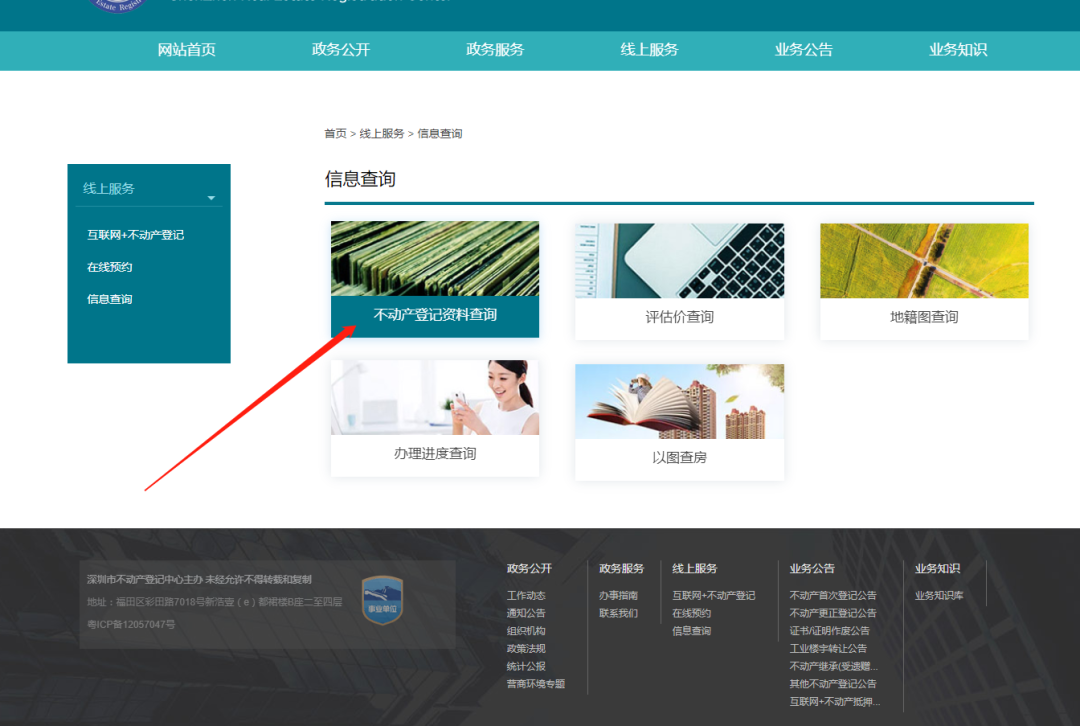The height and width of the screenshot is (726, 1080).
Task: Select 线上服务 in the top navigation bar
Action: click(649, 50)
